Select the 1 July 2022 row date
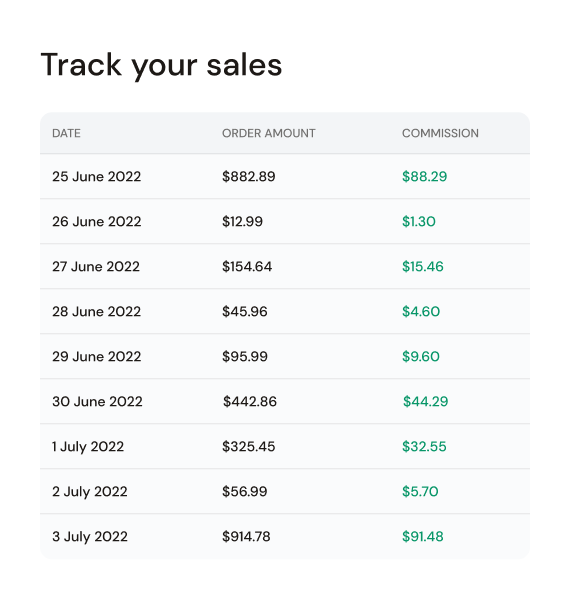The height and width of the screenshot is (600, 570). click(x=88, y=447)
